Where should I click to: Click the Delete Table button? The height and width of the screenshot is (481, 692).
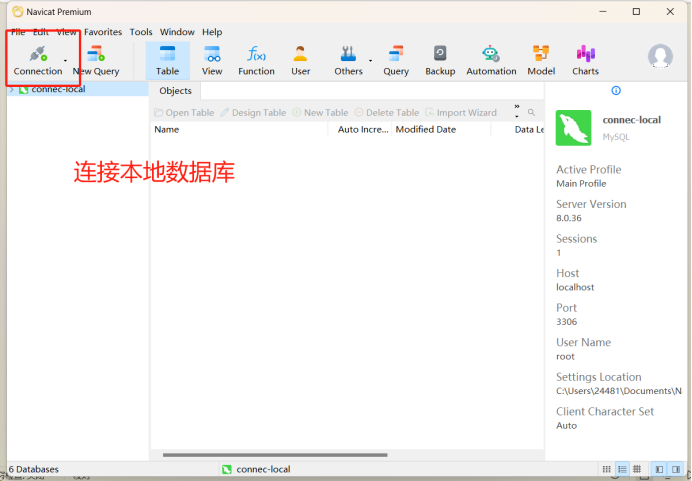(387, 113)
